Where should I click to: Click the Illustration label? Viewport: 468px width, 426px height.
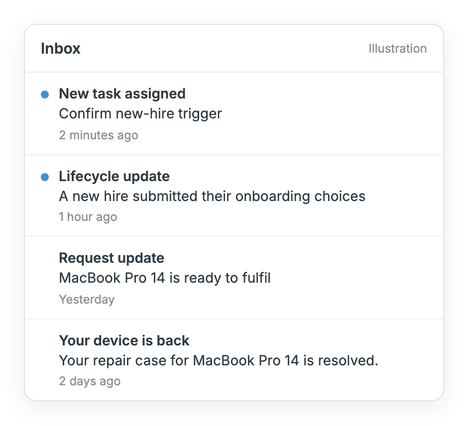397,49
